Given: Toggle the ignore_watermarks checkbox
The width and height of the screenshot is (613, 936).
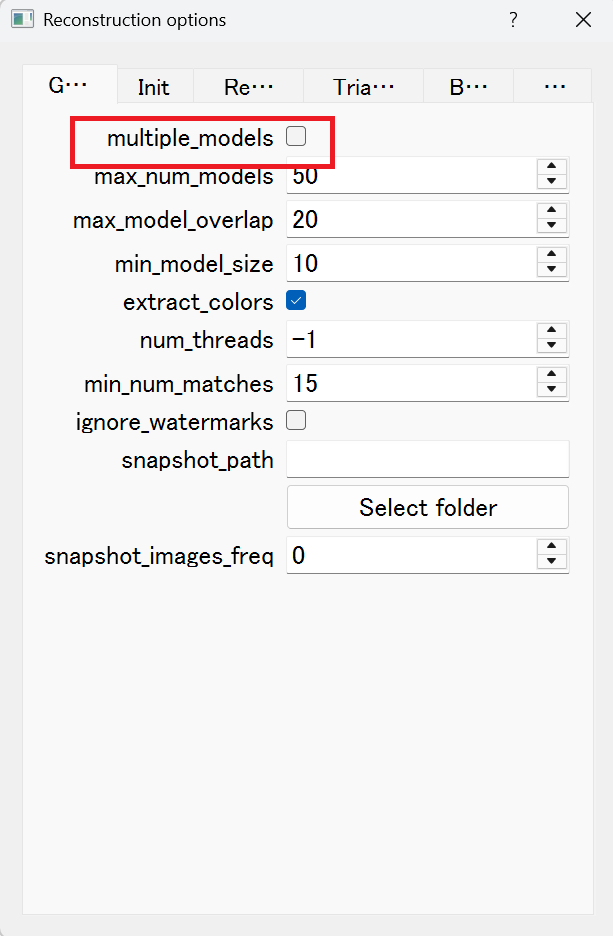Looking at the screenshot, I should [296, 421].
